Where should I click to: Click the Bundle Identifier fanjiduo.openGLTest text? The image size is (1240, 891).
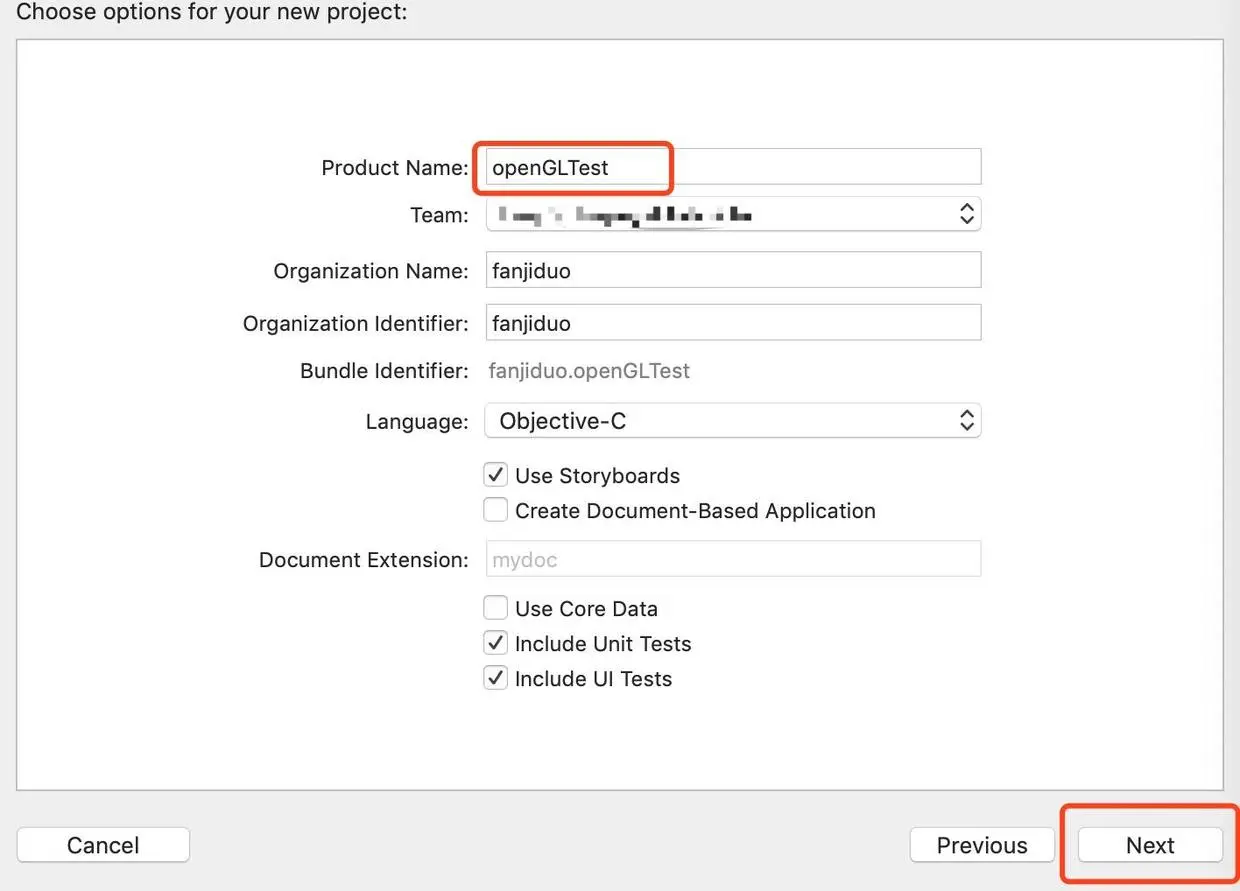pos(589,371)
